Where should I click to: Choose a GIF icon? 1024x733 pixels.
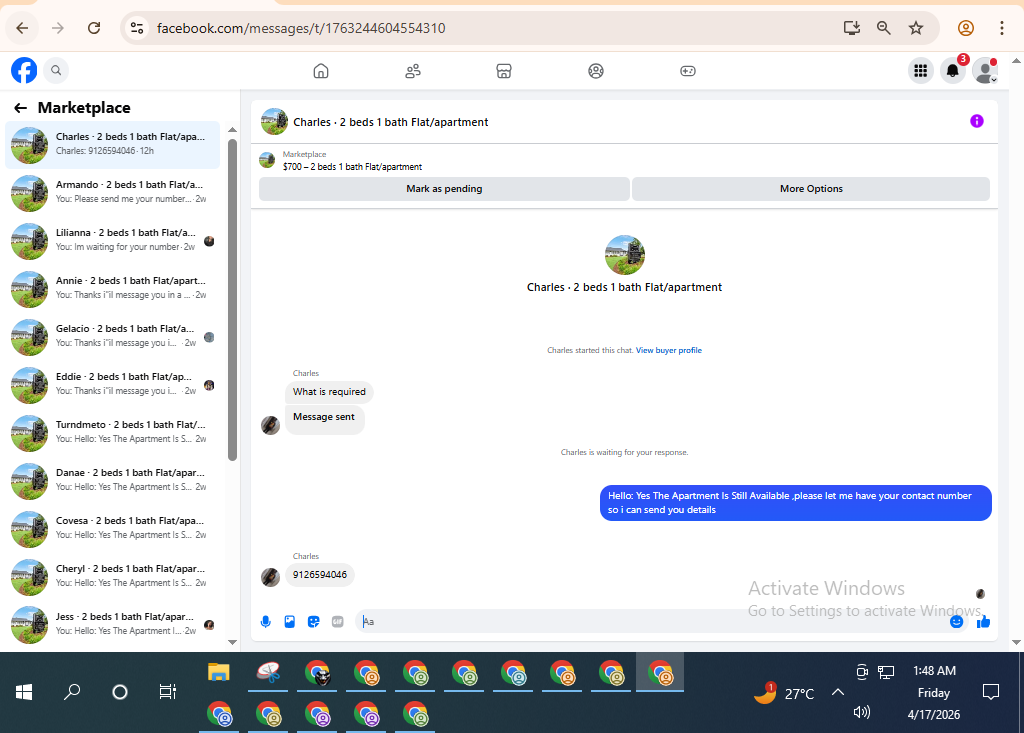tap(338, 622)
